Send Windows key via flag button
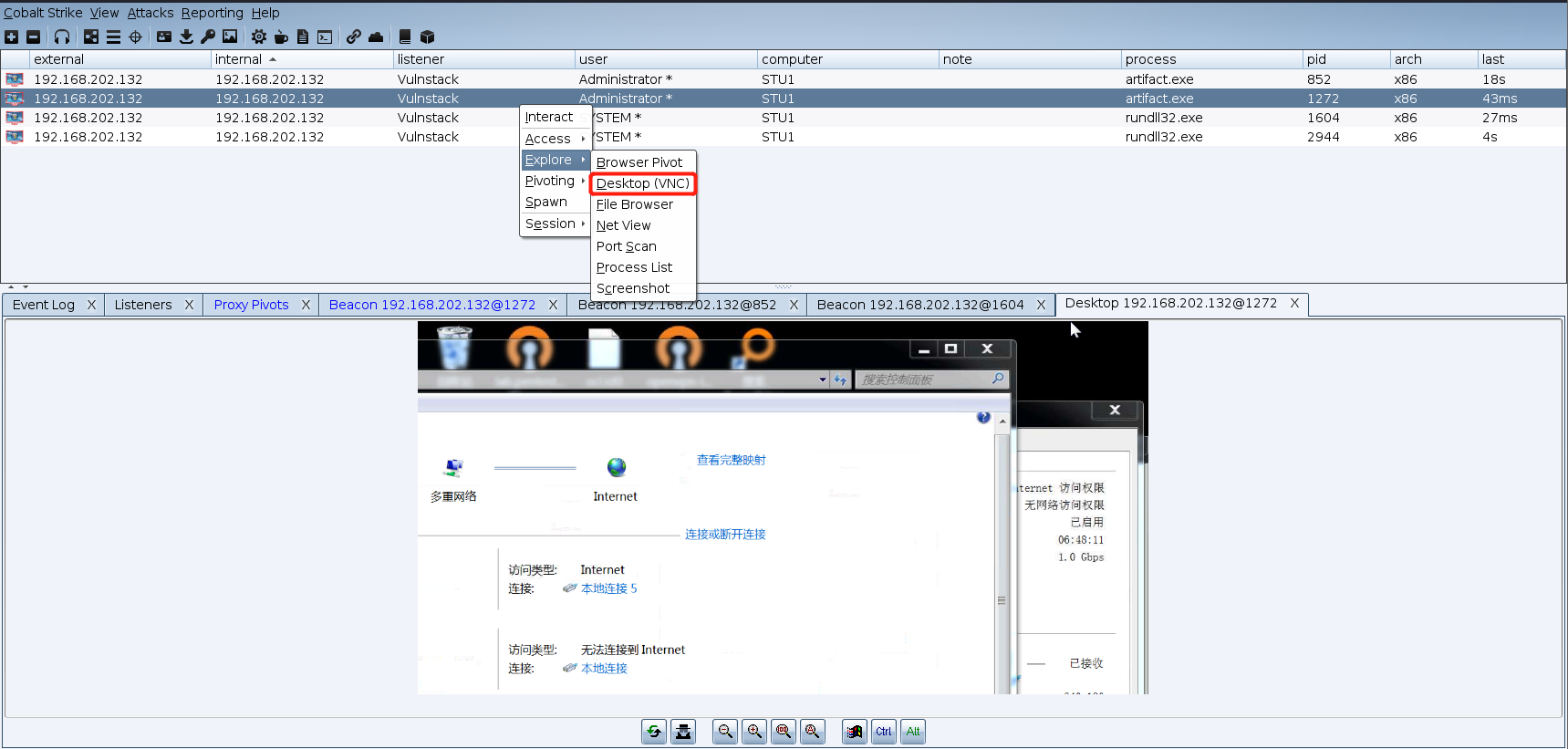This screenshot has width=1568, height=749. [x=855, y=732]
